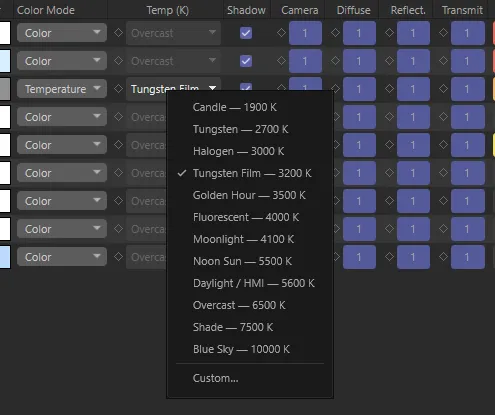Choose Fluorescent — 4000 K preset
The image size is (495, 415).
tap(250, 217)
